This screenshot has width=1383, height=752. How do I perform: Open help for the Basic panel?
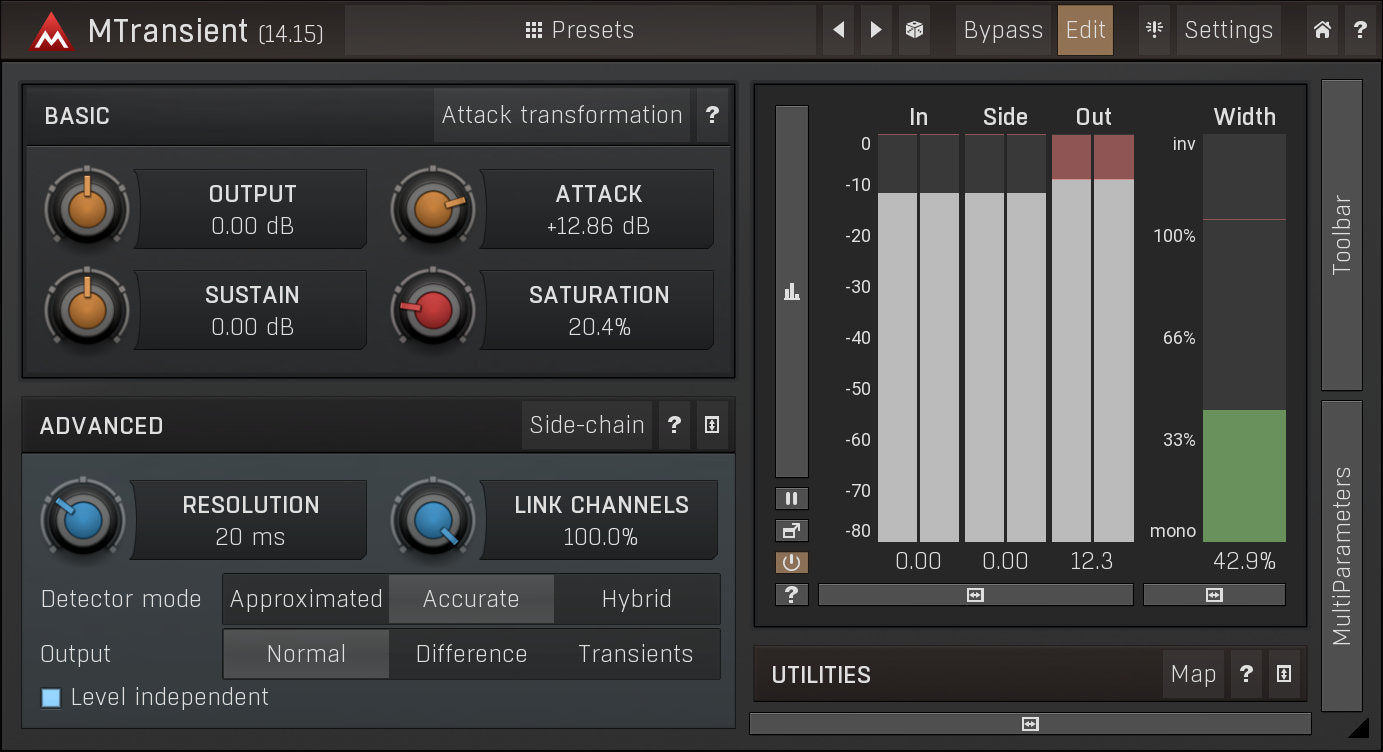point(712,115)
